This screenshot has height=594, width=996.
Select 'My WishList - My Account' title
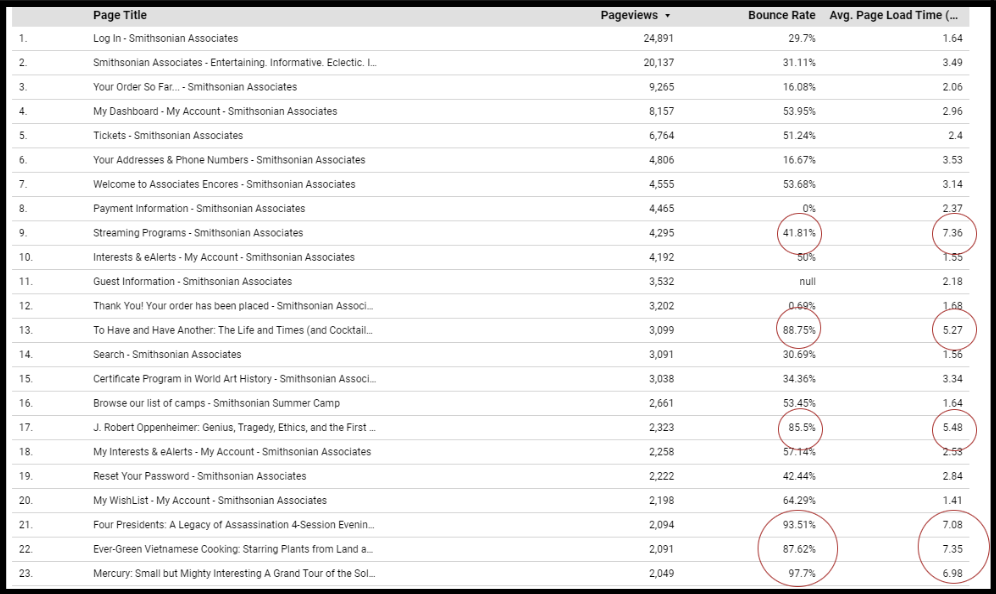[x=210, y=501]
